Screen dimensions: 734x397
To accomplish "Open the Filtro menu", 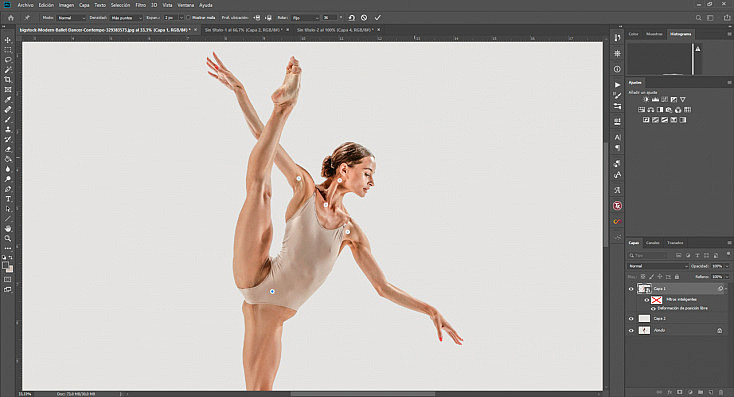I will tap(140, 5).
